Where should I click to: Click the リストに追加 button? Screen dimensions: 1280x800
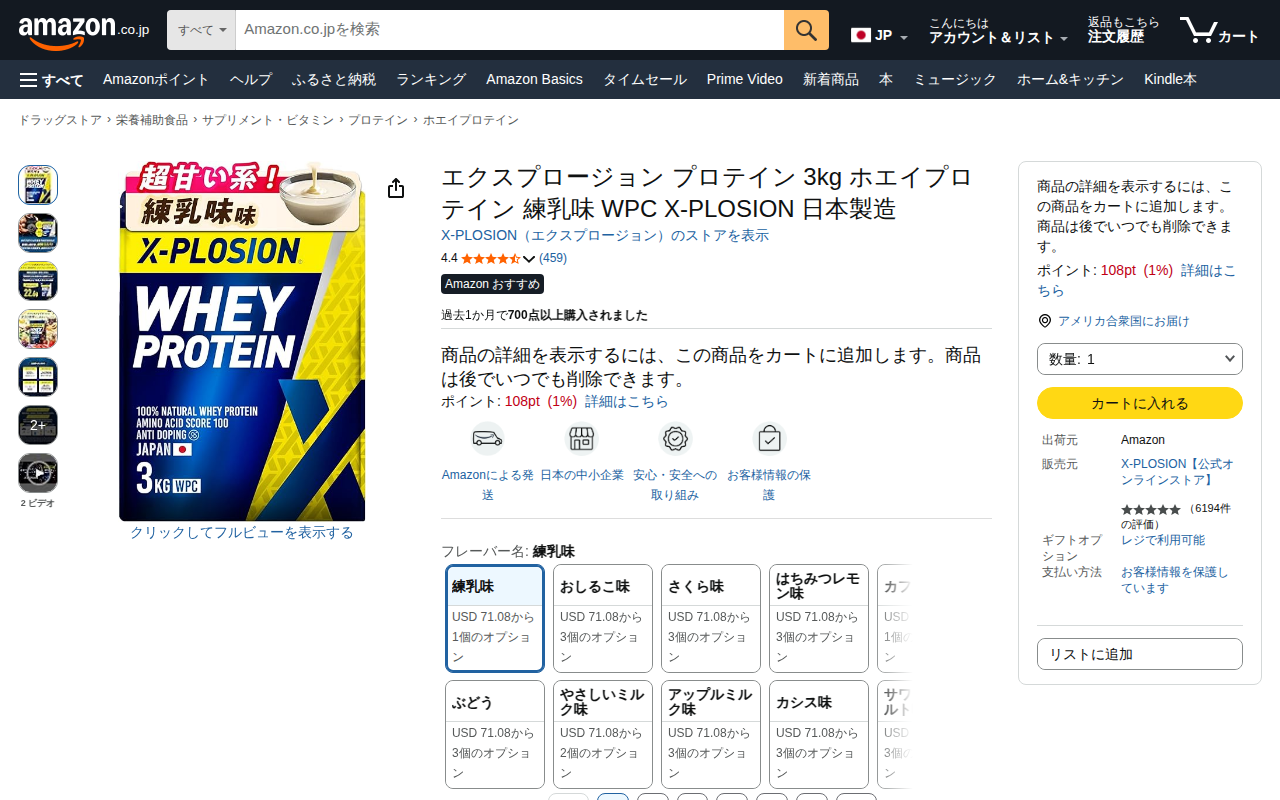pyautogui.click(x=1140, y=654)
